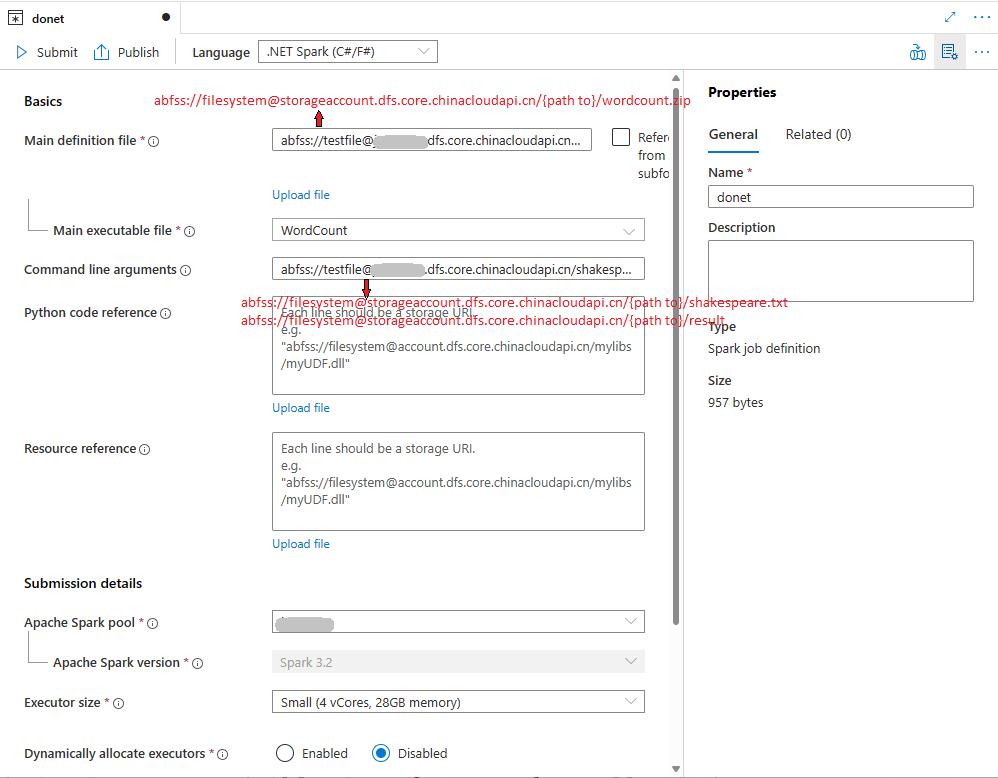Click Upload file under Resource reference
Screen dimensions: 998x778
coord(300,544)
